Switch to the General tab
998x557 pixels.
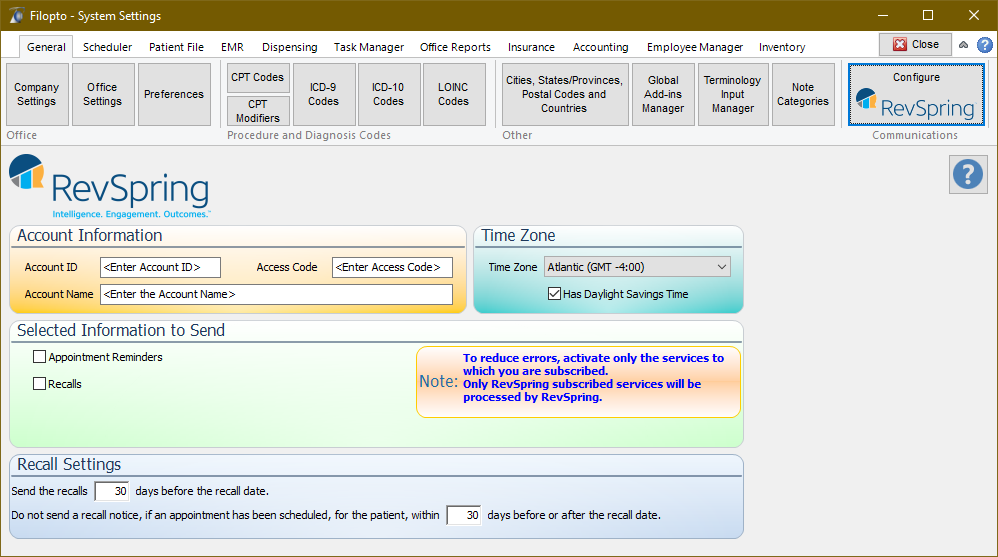click(x=46, y=47)
